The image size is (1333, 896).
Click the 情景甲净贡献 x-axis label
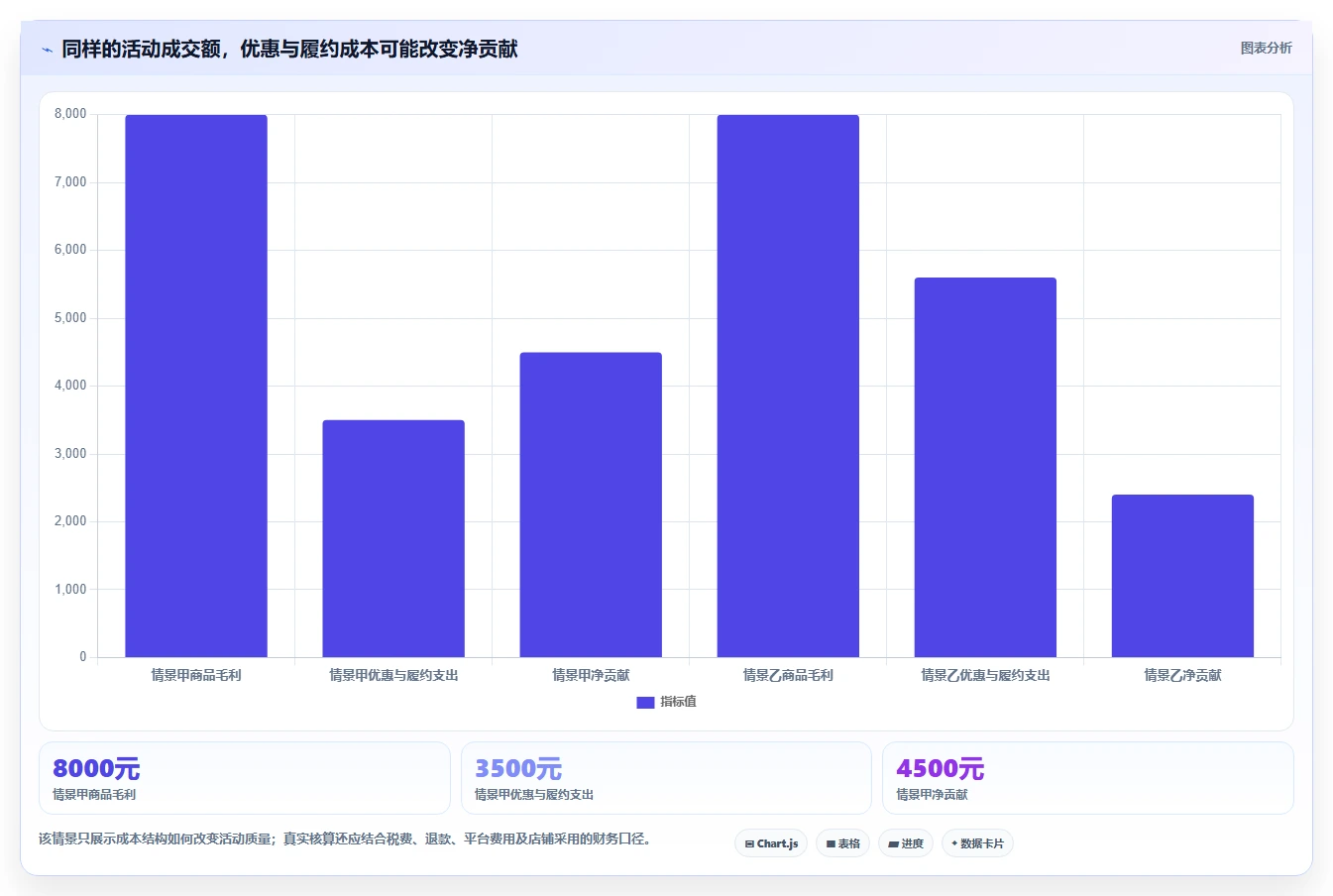click(x=591, y=676)
